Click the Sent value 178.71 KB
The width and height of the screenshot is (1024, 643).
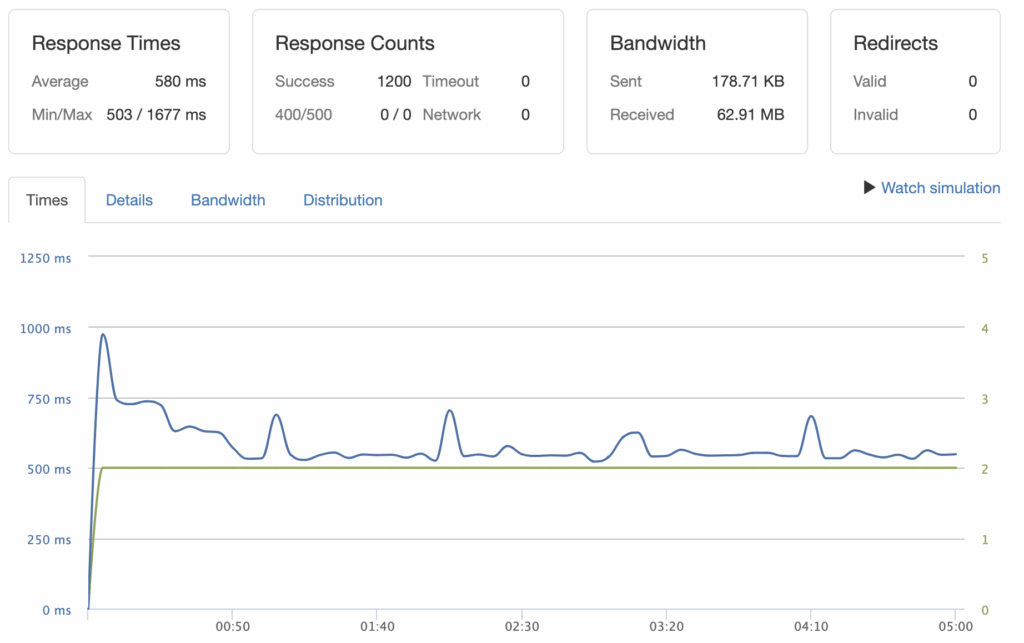pos(748,82)
